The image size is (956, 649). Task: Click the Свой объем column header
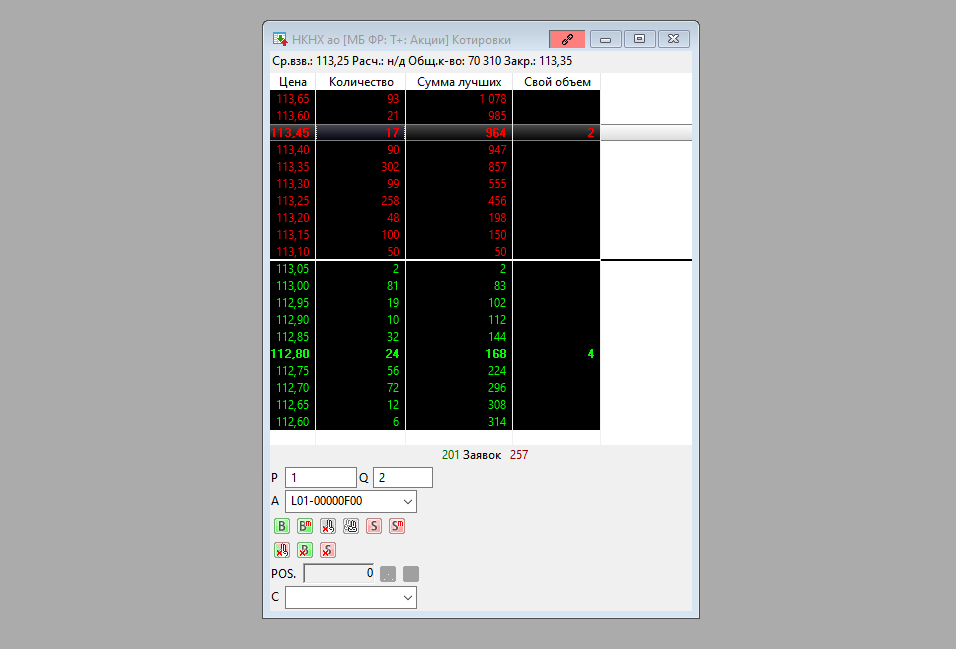point(556,82)
